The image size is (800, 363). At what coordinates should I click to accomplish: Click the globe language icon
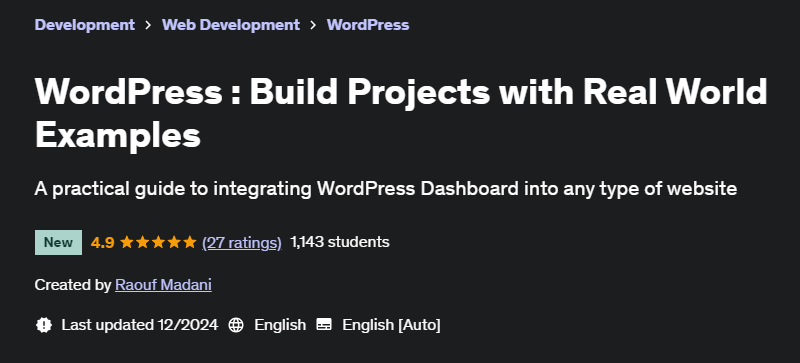236,325
